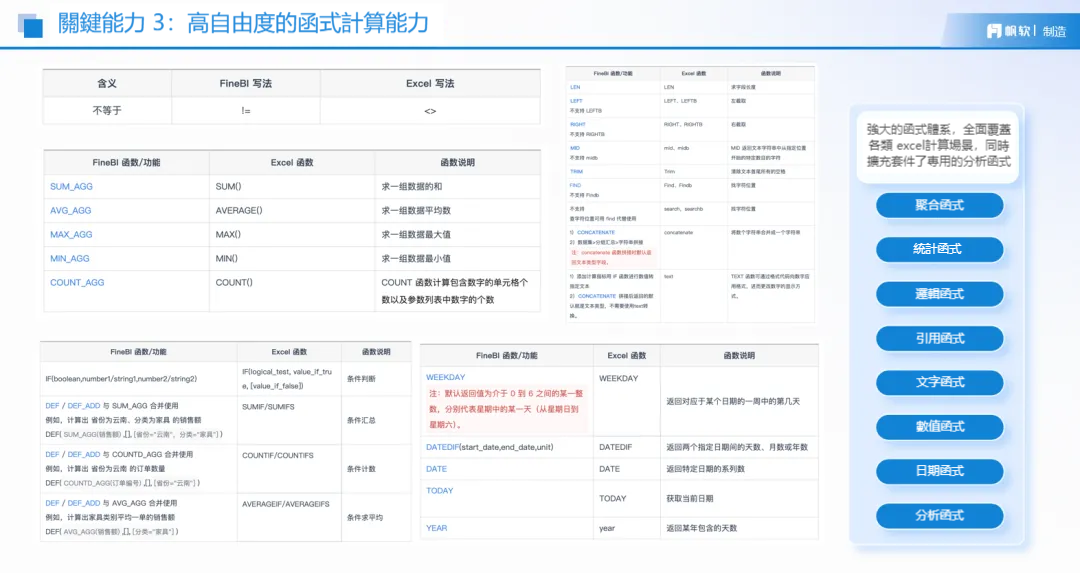Open the 邏輯函式 category button
1080x573 pixels.
[939, 294]
